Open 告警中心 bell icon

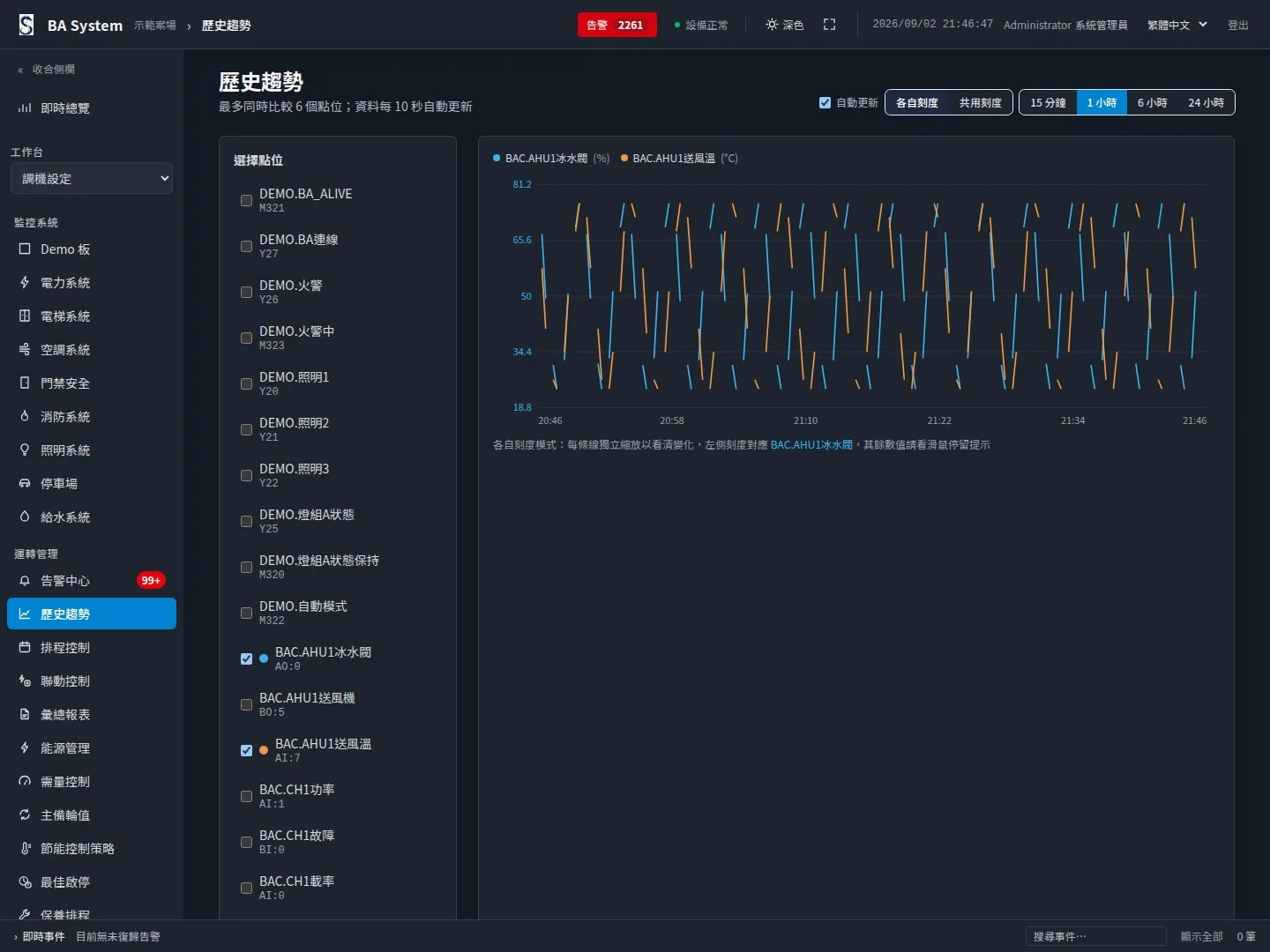coord(25,581)
